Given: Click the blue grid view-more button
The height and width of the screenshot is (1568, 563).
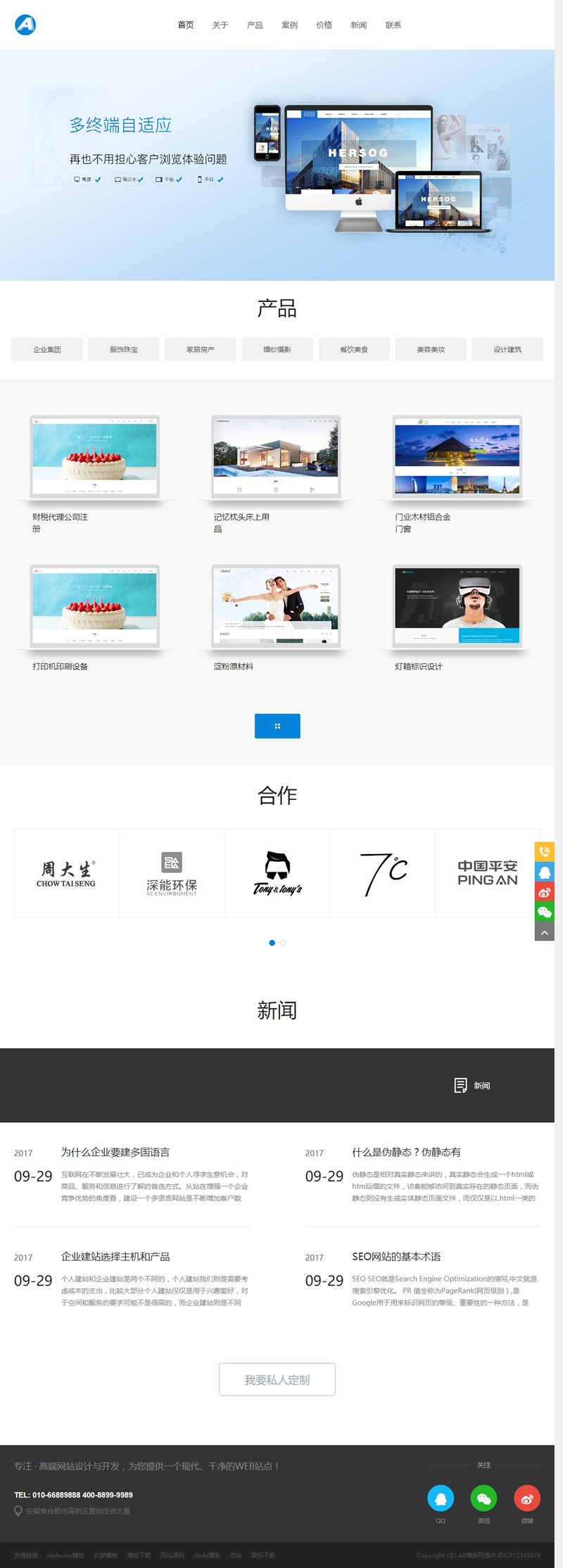Looking at the screenshot, I should pyautogui.click(x=277, y=726).
